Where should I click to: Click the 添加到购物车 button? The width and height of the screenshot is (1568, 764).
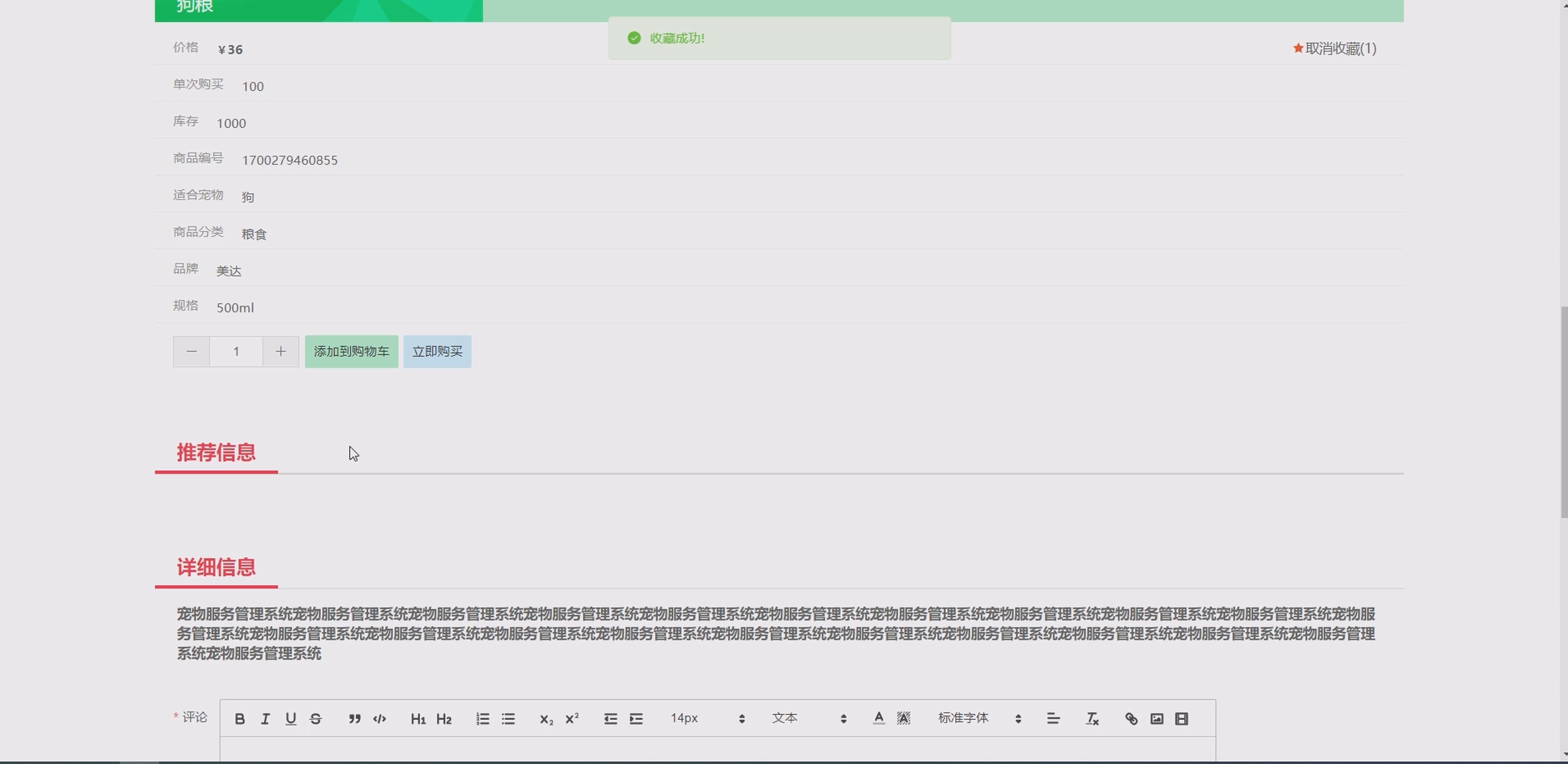351,351
